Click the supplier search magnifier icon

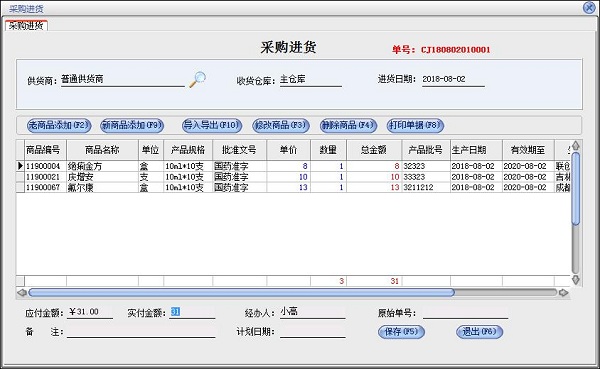click(197, 80)
